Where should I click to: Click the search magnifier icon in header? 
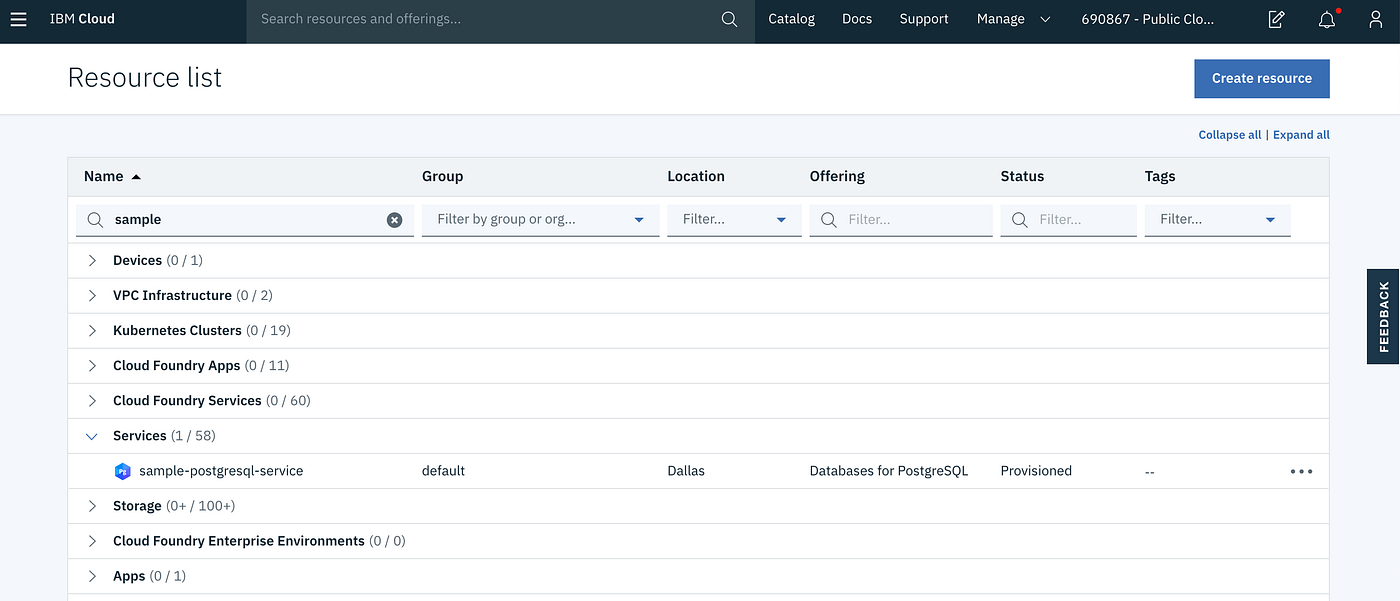point(729,19)
